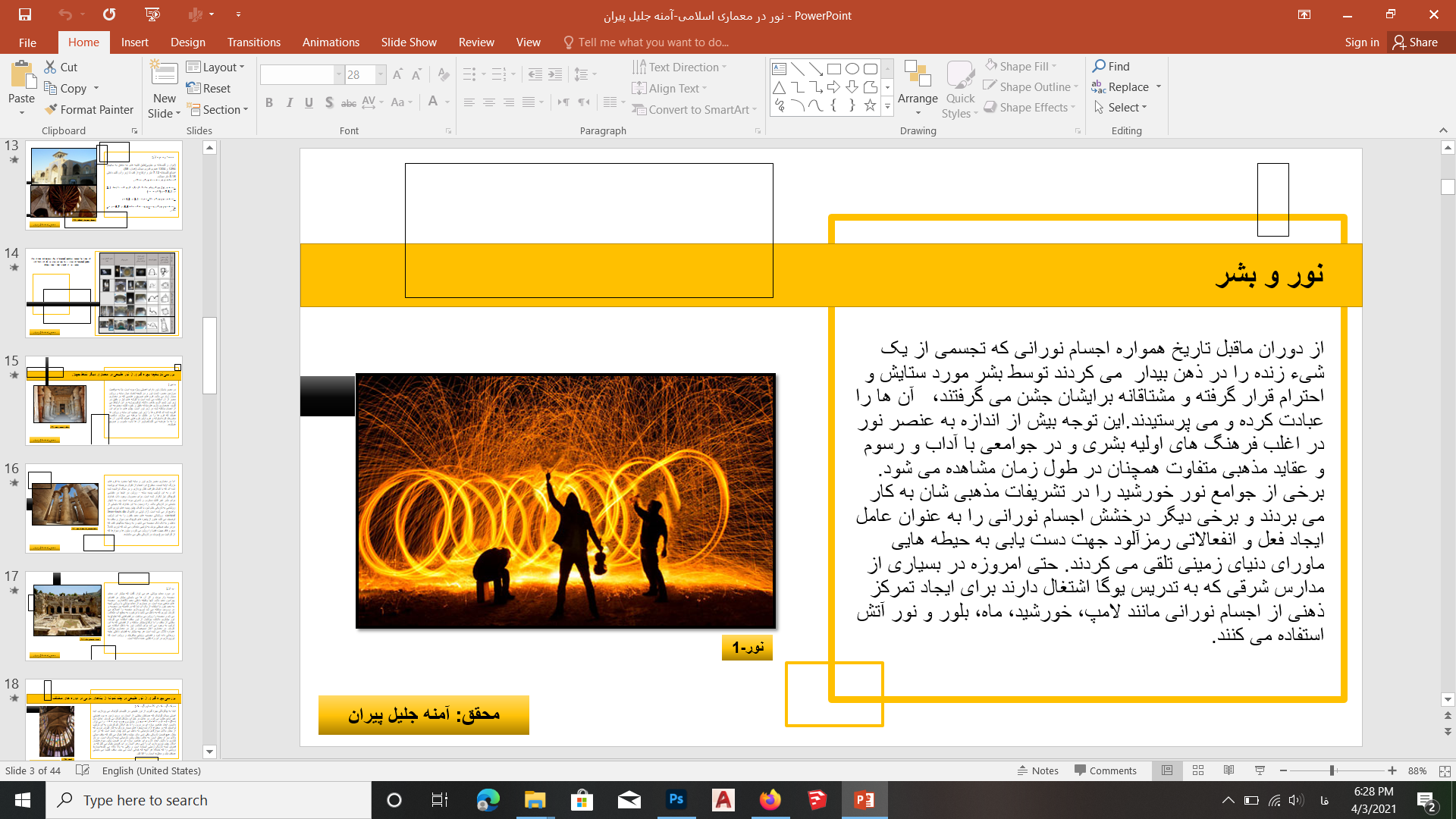Click the Slide Sorter view icon
Screen dimensions: 1456x819
[x=1198, y=770]
